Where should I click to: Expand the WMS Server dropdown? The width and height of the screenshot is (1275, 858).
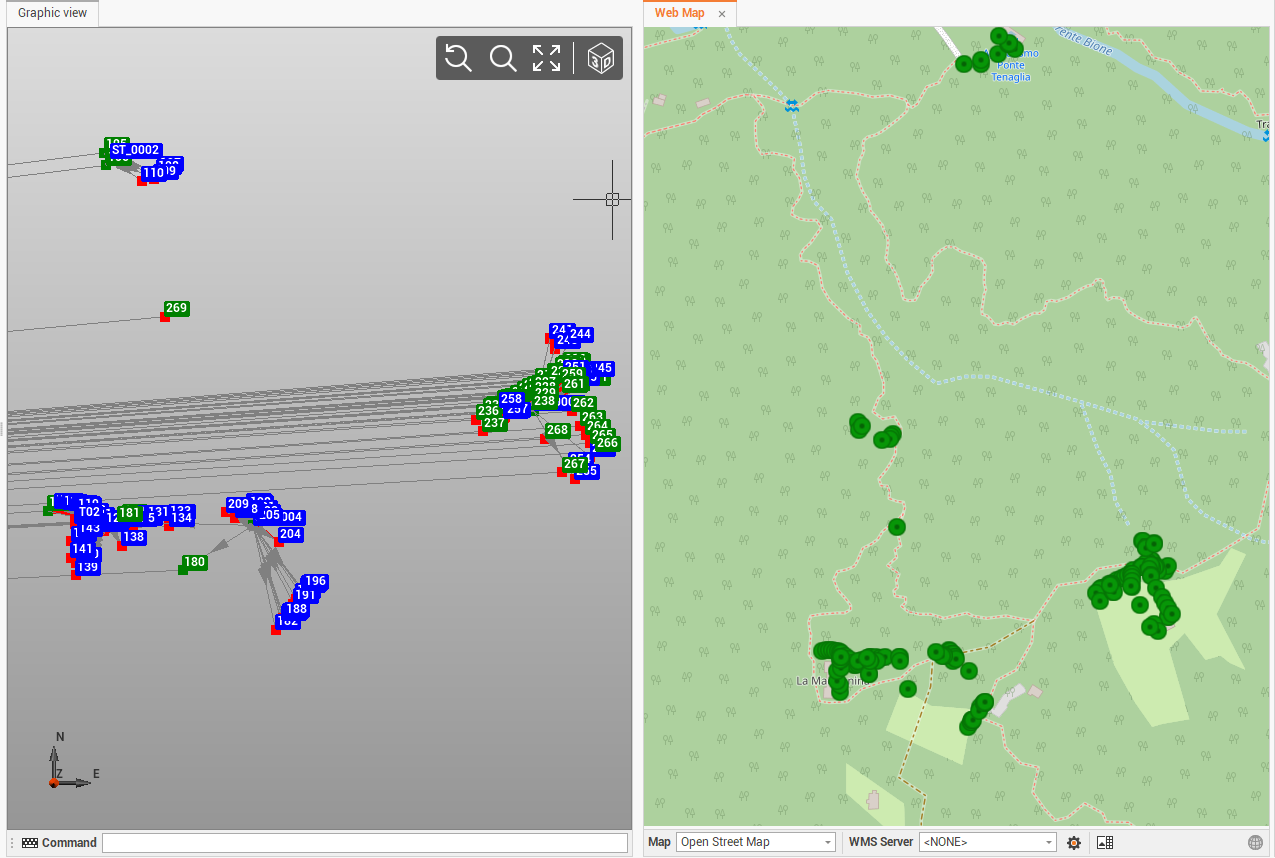(x=987, y=842)
